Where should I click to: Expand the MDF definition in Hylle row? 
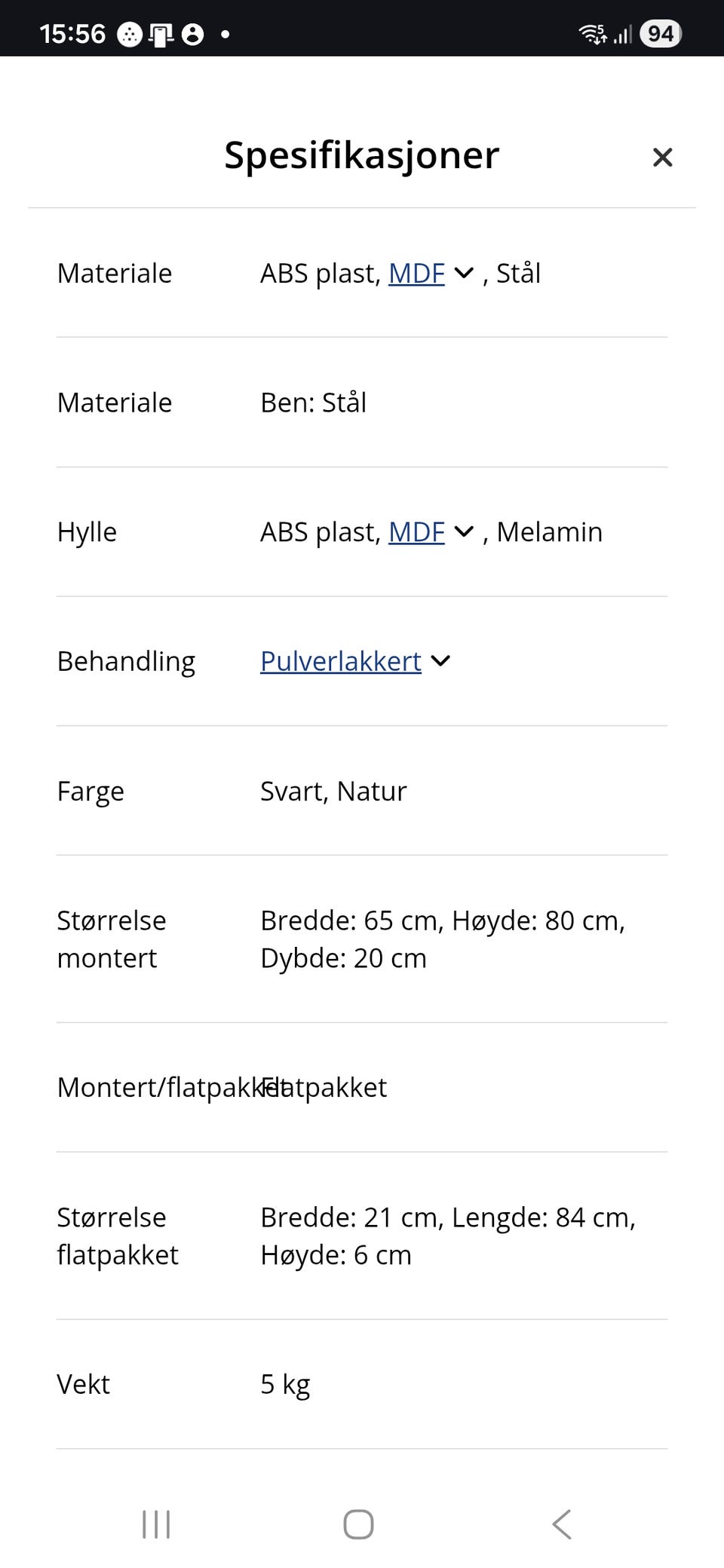tap(464, 531)
